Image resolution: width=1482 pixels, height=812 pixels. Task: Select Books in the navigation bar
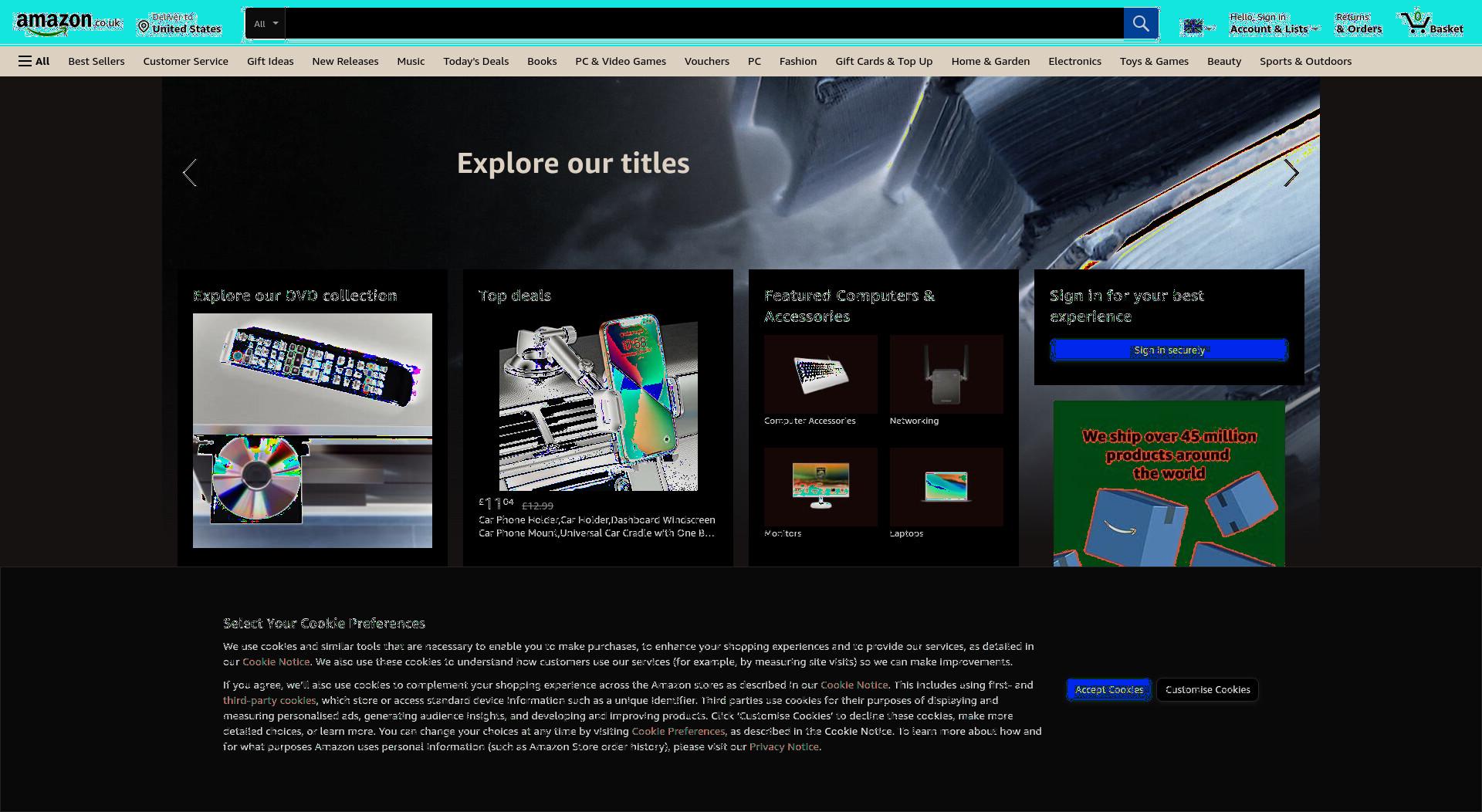(x=542, y=61)
